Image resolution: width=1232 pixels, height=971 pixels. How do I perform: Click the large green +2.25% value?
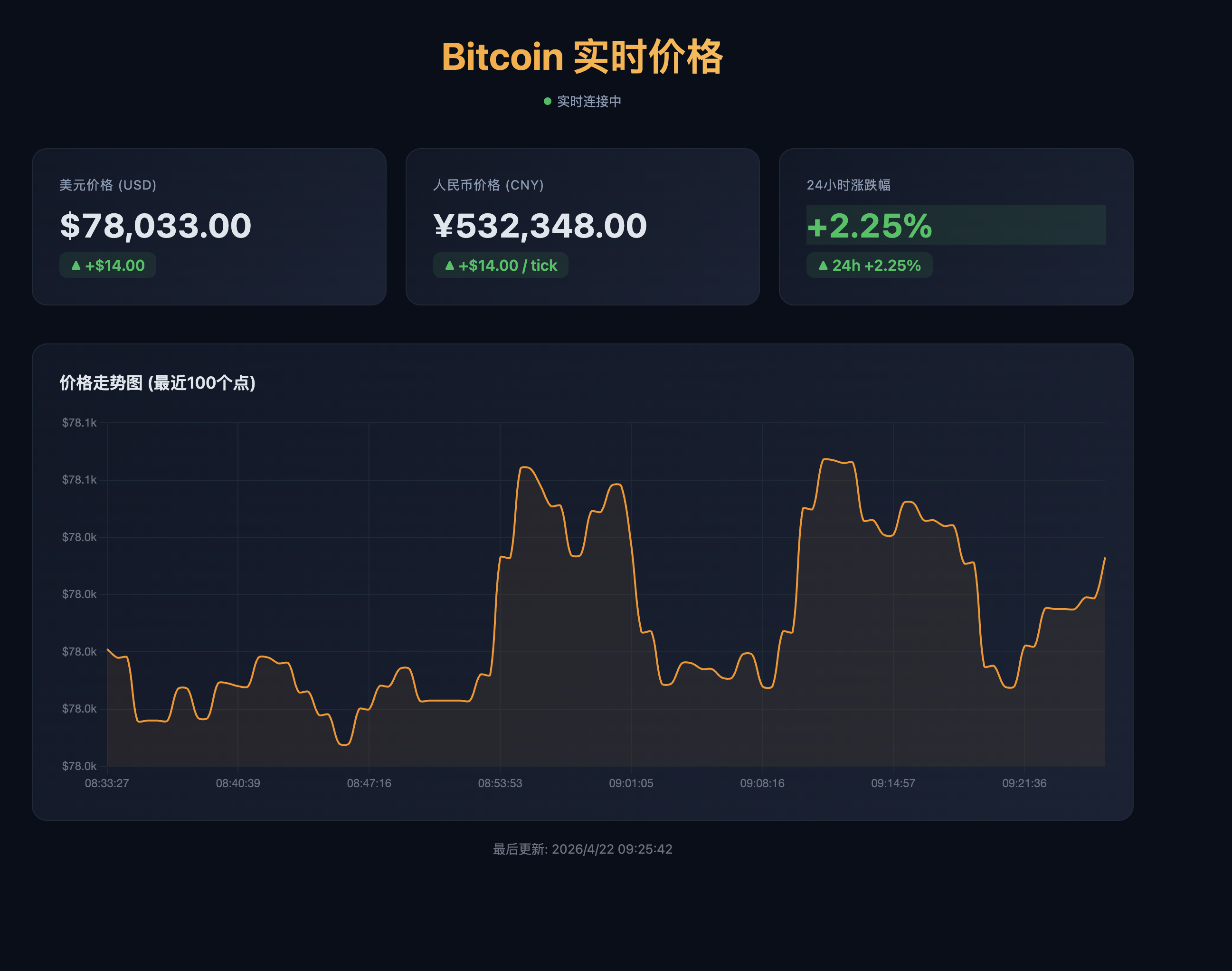tap(870, 226)
